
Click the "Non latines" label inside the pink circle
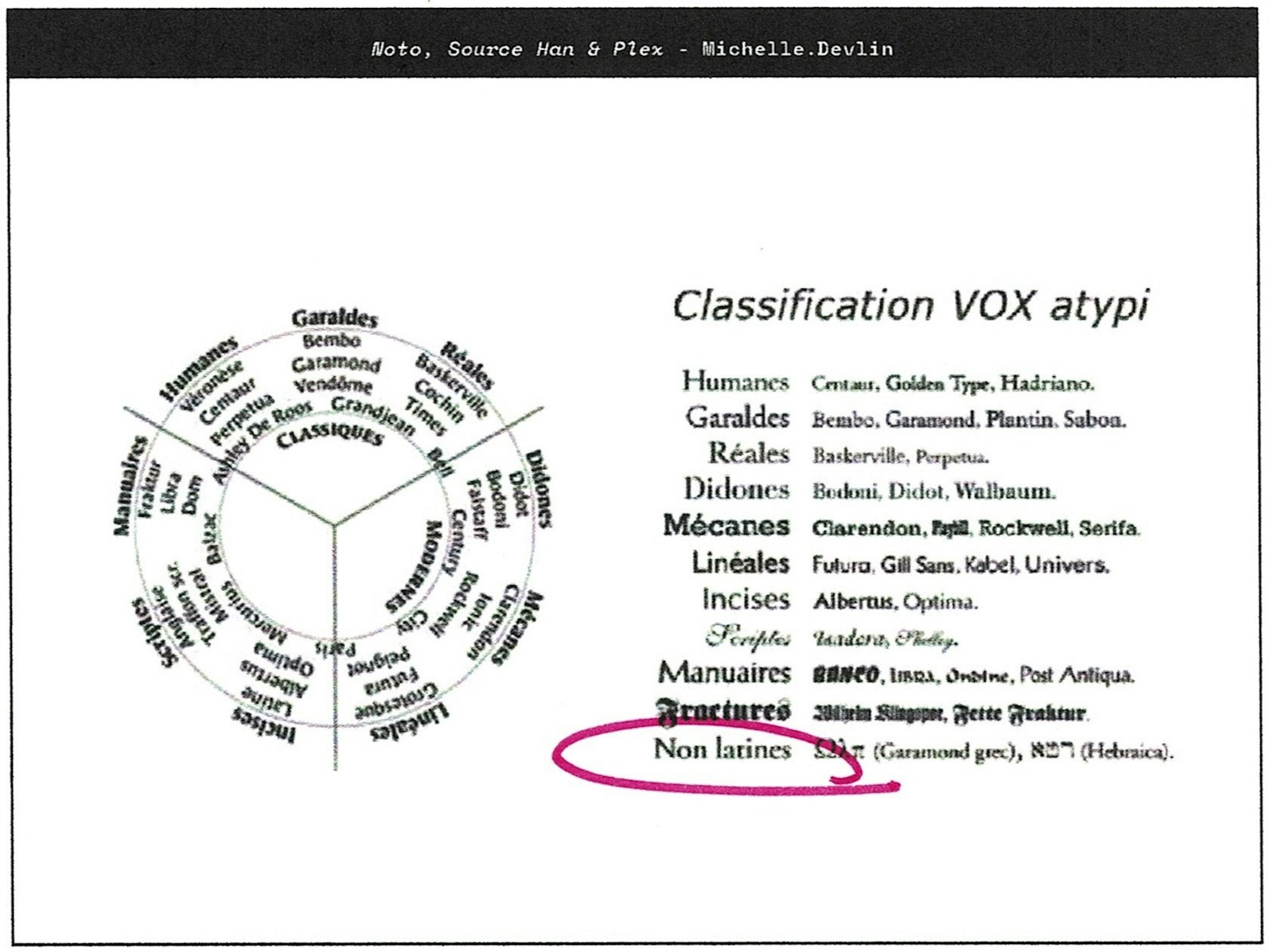pyautogui.click(x=722, y=749)
